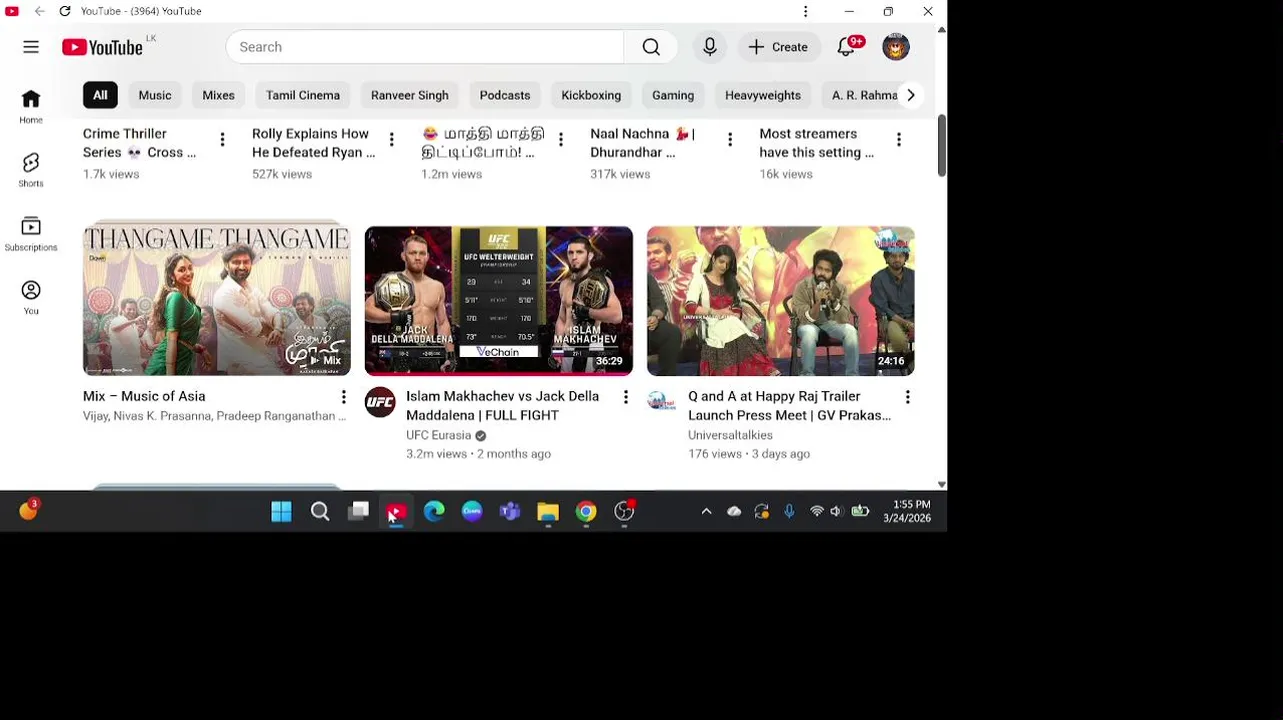Click in the YouTube search field
1283x720 pixels.
tap(425, 47)
